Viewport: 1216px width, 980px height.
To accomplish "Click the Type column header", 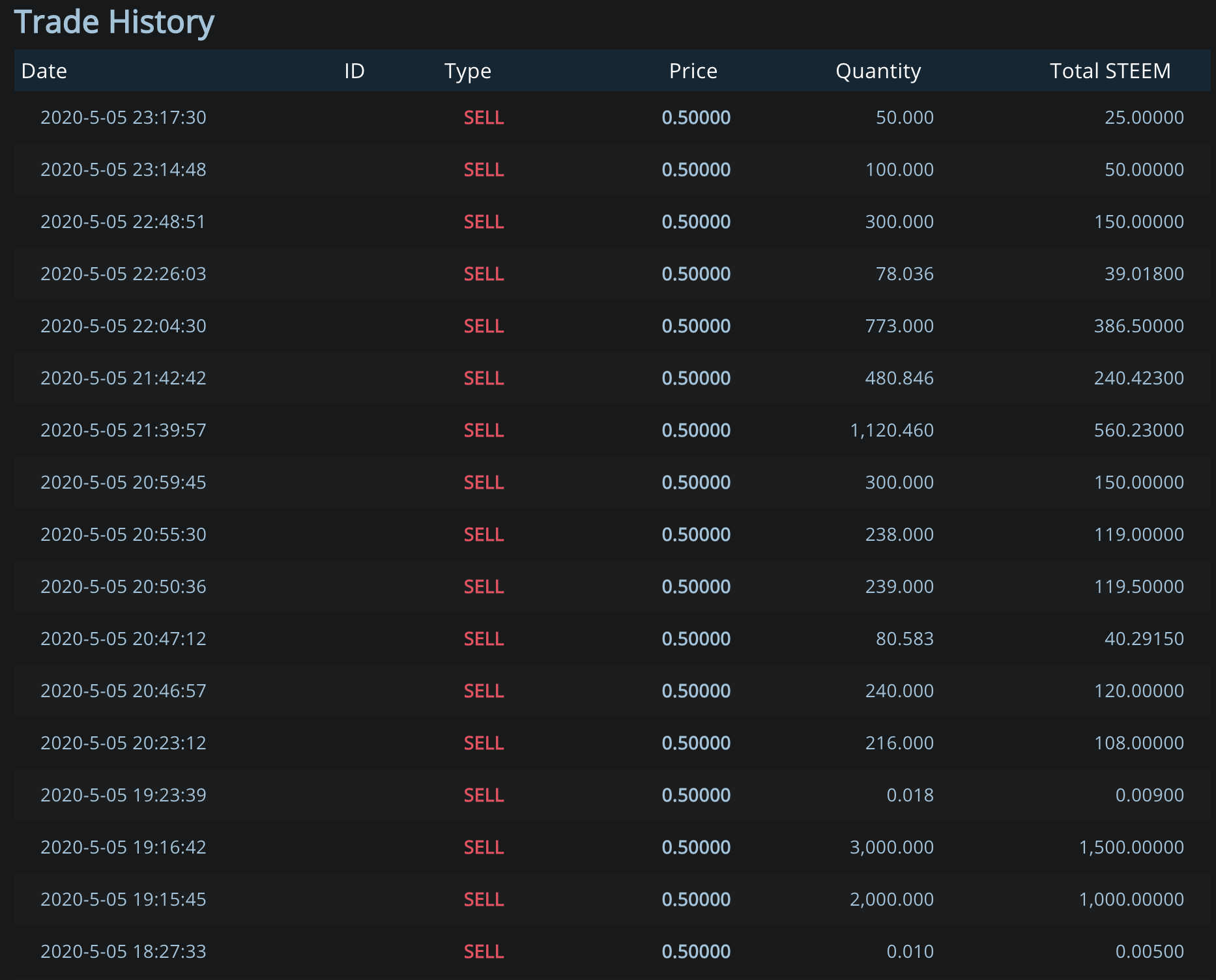I will (468, 71).
